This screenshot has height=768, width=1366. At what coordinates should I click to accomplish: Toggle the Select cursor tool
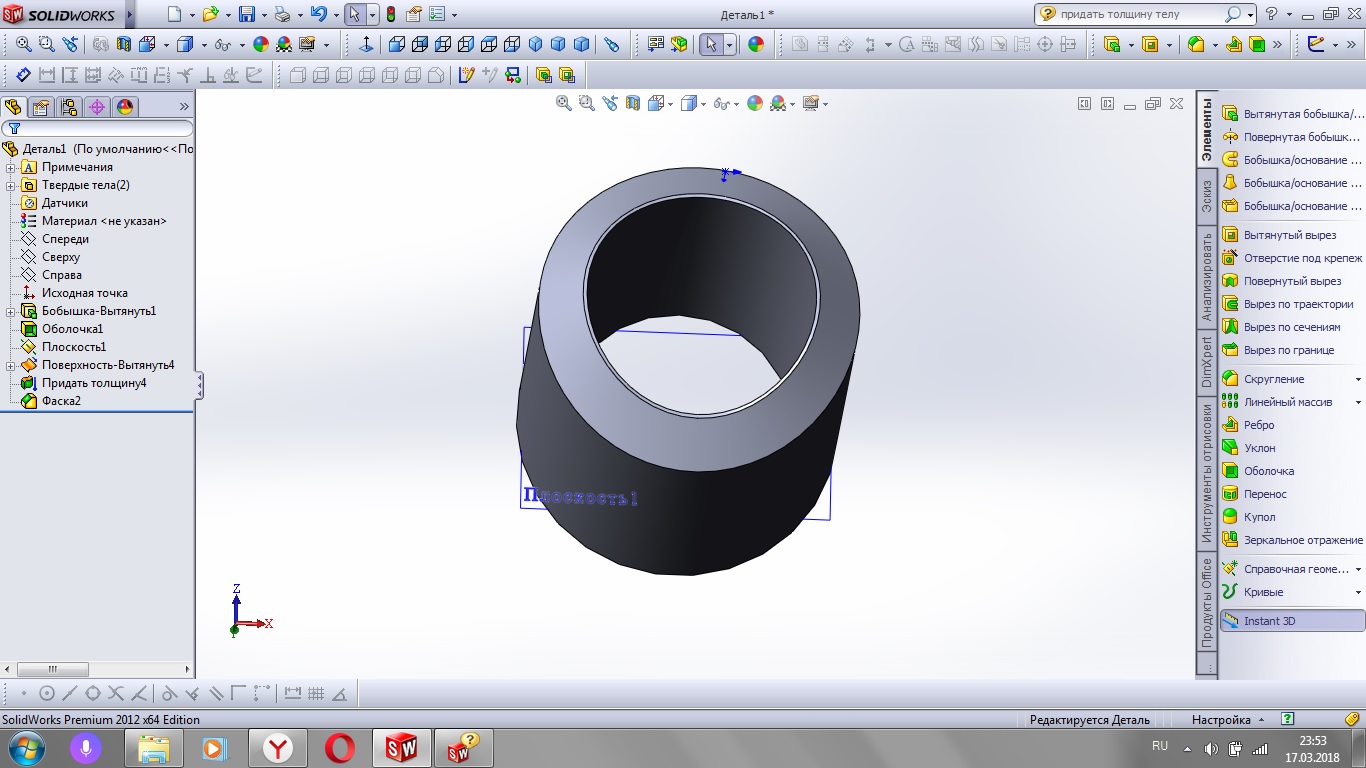(x=354, y=15)
